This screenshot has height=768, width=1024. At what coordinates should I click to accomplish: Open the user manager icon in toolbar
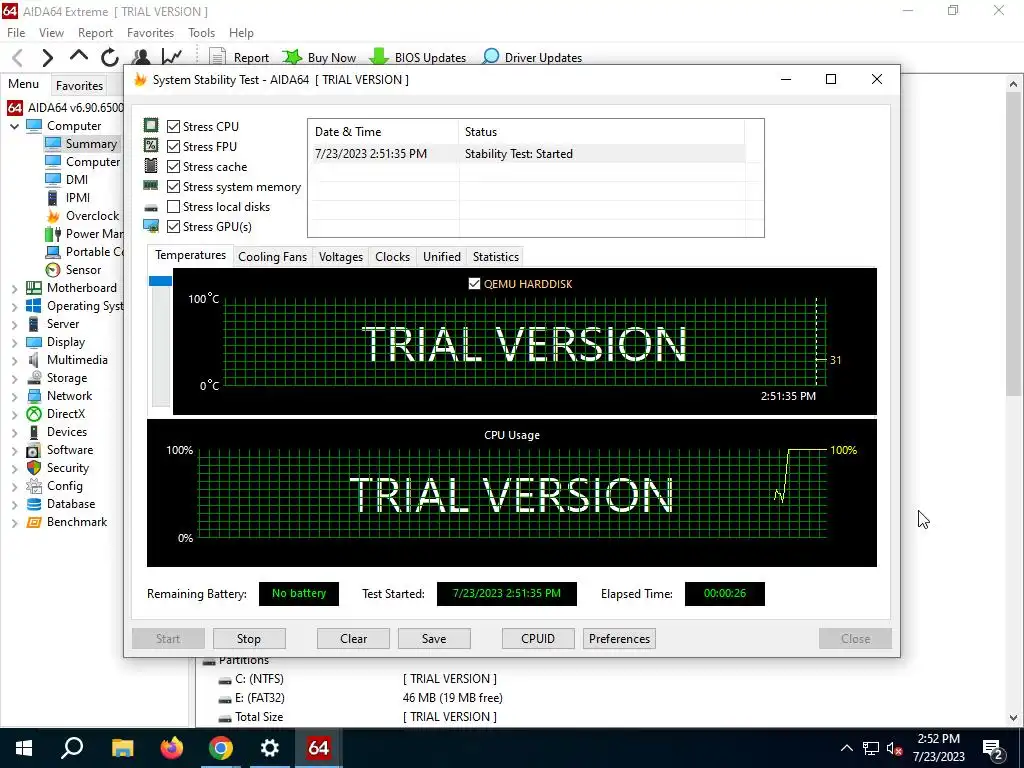pyautogui.click(x=141, y=57)
